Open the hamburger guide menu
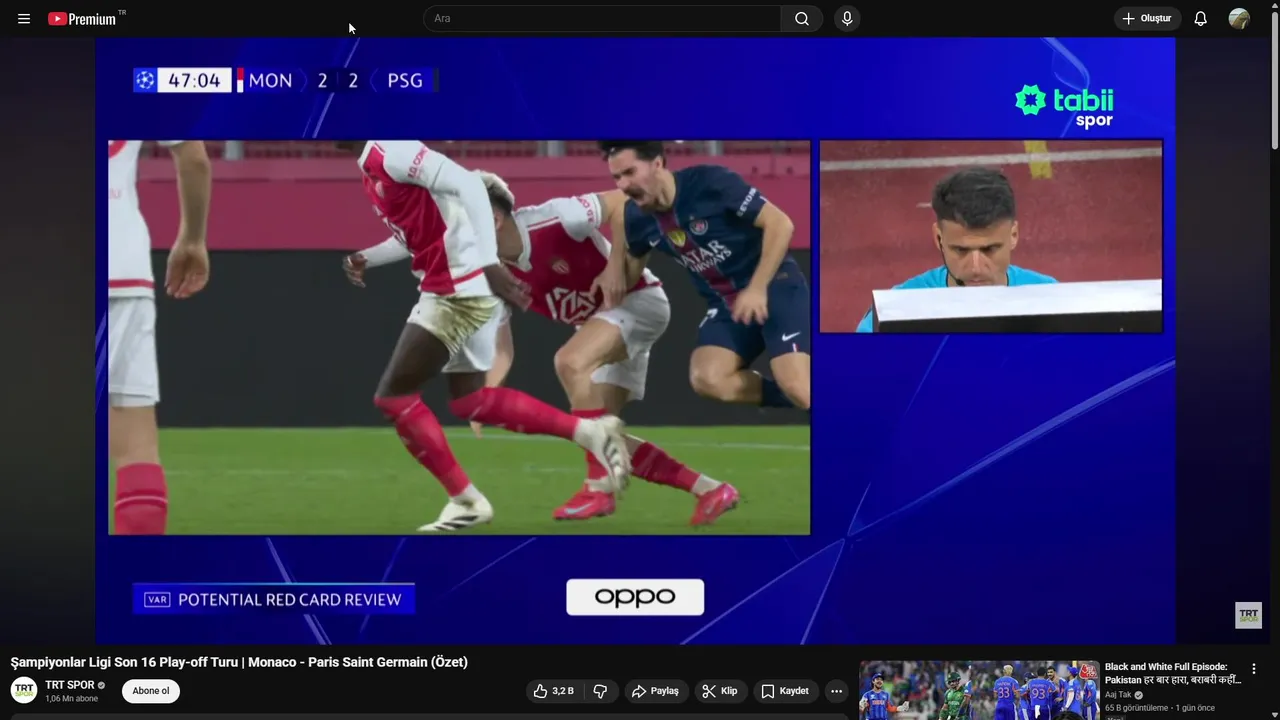This screenshot has width=1280, height=720. pyautogui.click(x=24, y=19)
